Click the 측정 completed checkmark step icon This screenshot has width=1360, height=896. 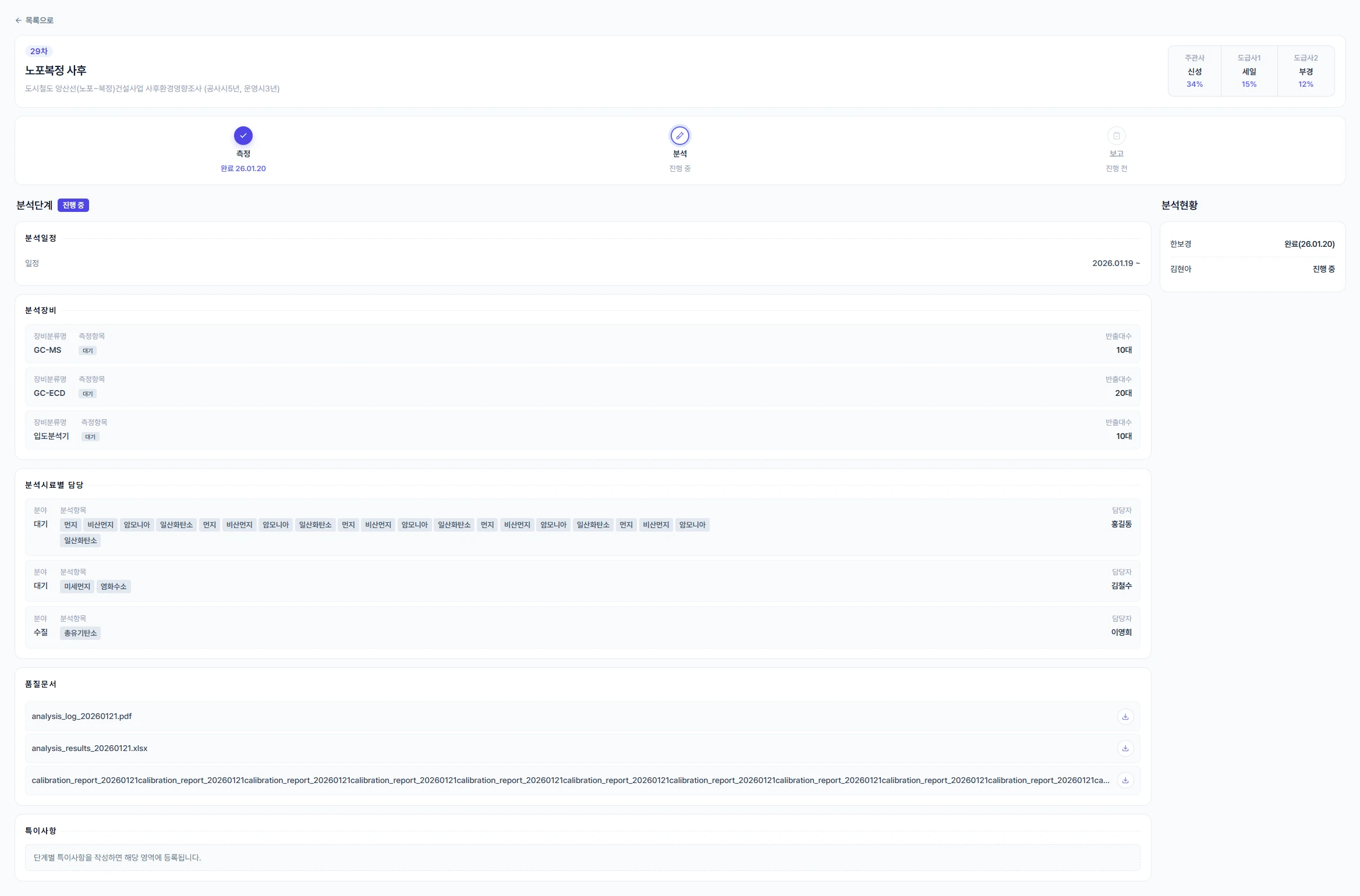(x=243, y=136)
